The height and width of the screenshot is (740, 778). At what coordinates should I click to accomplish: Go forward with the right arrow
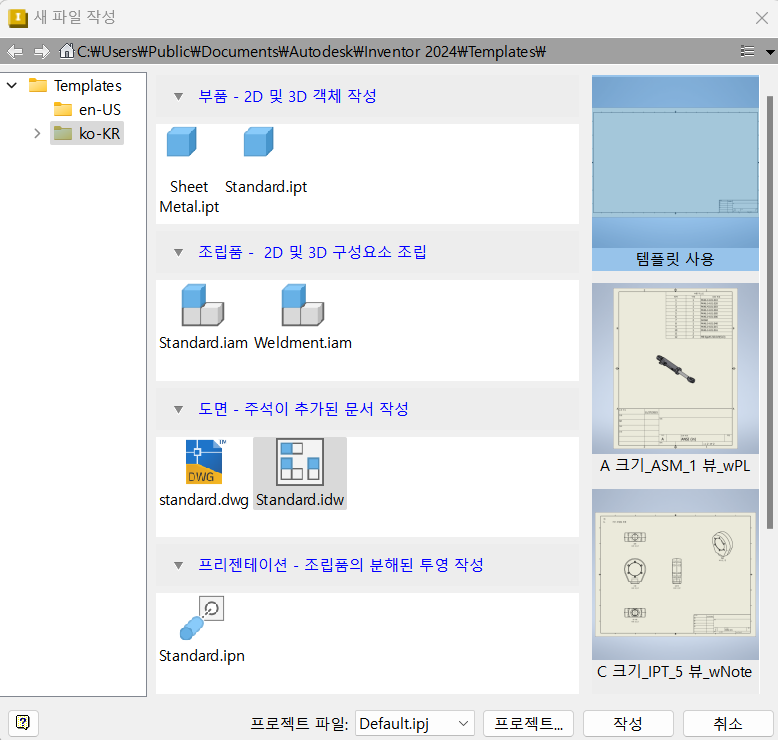point(42,51)
